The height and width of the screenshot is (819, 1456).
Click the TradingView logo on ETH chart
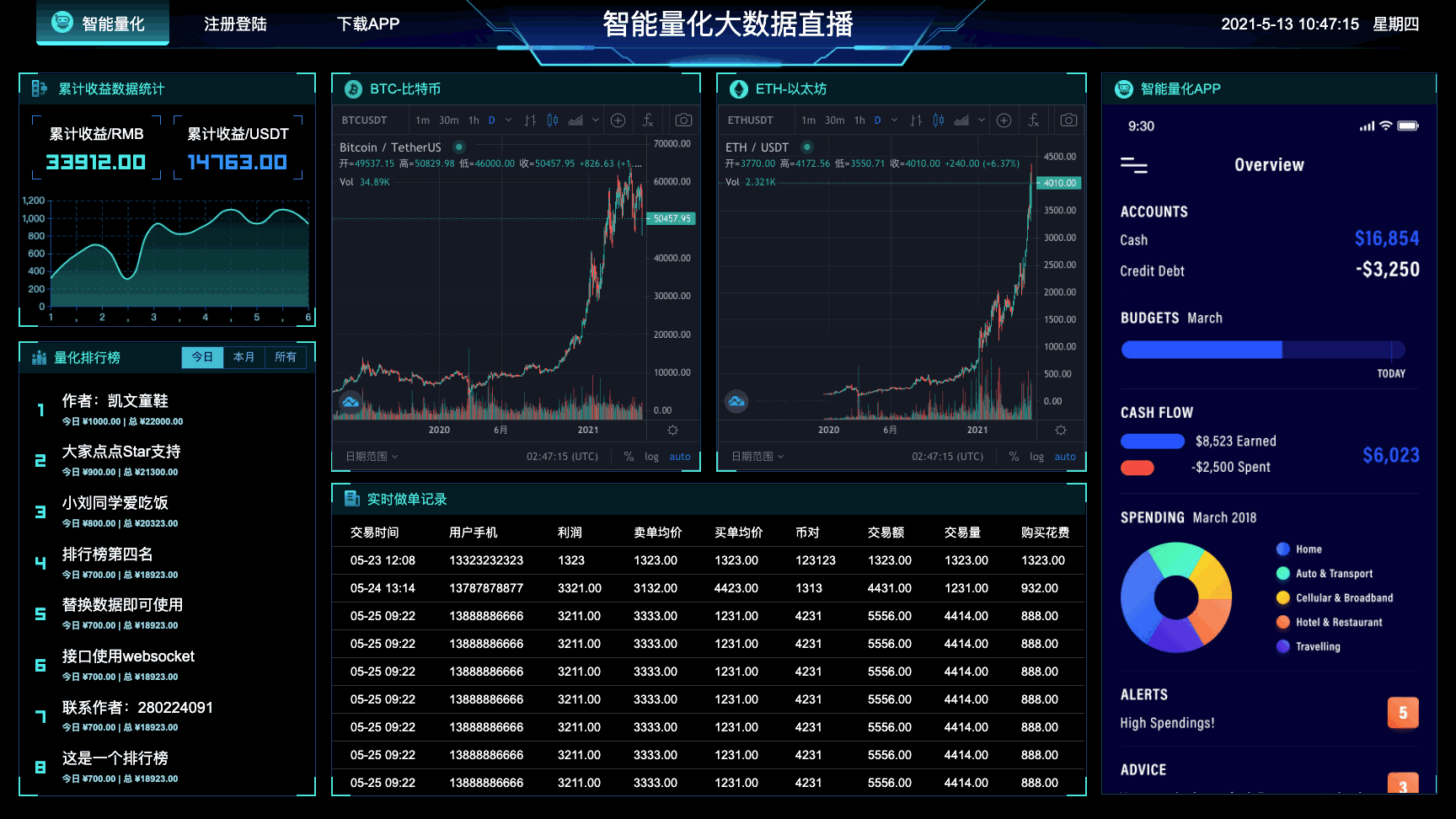pyautogui.click(x=736, y=402)
